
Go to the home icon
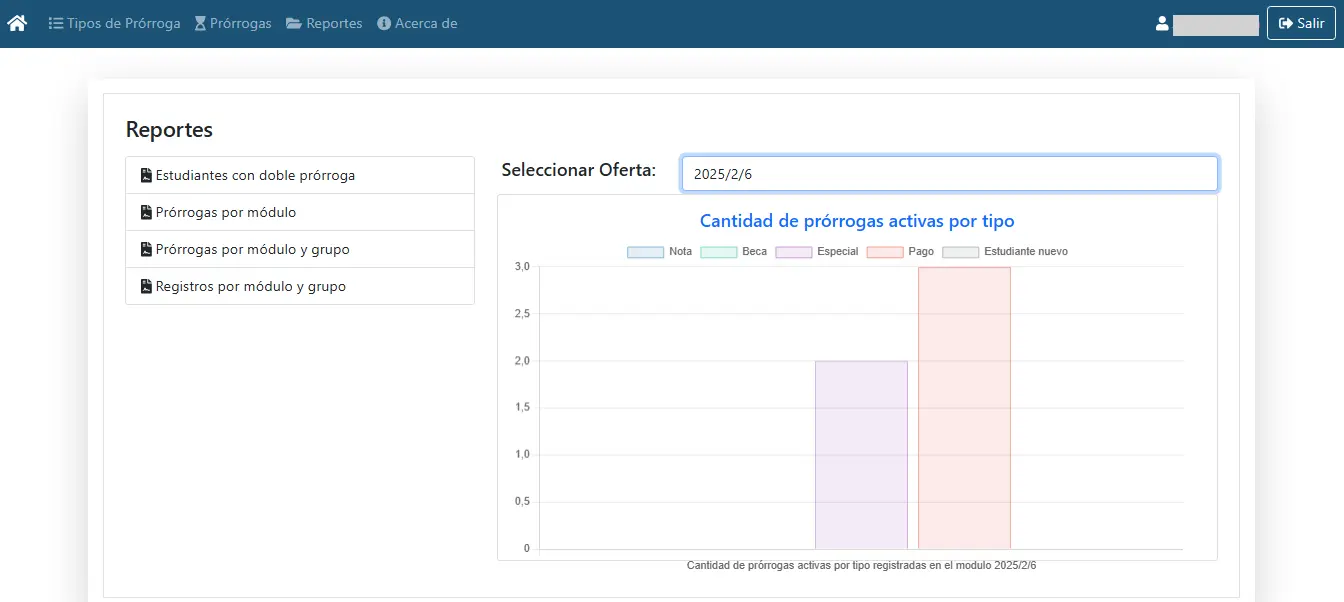point(17,23)
